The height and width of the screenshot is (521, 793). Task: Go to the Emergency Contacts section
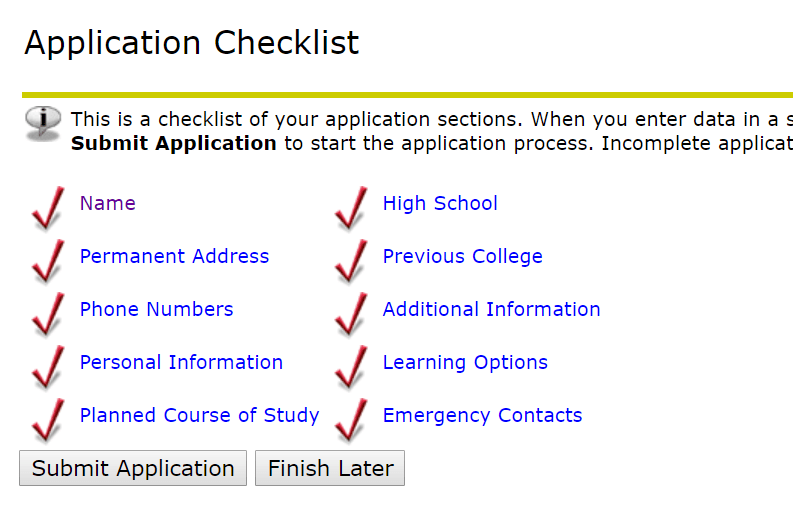click(482, 416)
